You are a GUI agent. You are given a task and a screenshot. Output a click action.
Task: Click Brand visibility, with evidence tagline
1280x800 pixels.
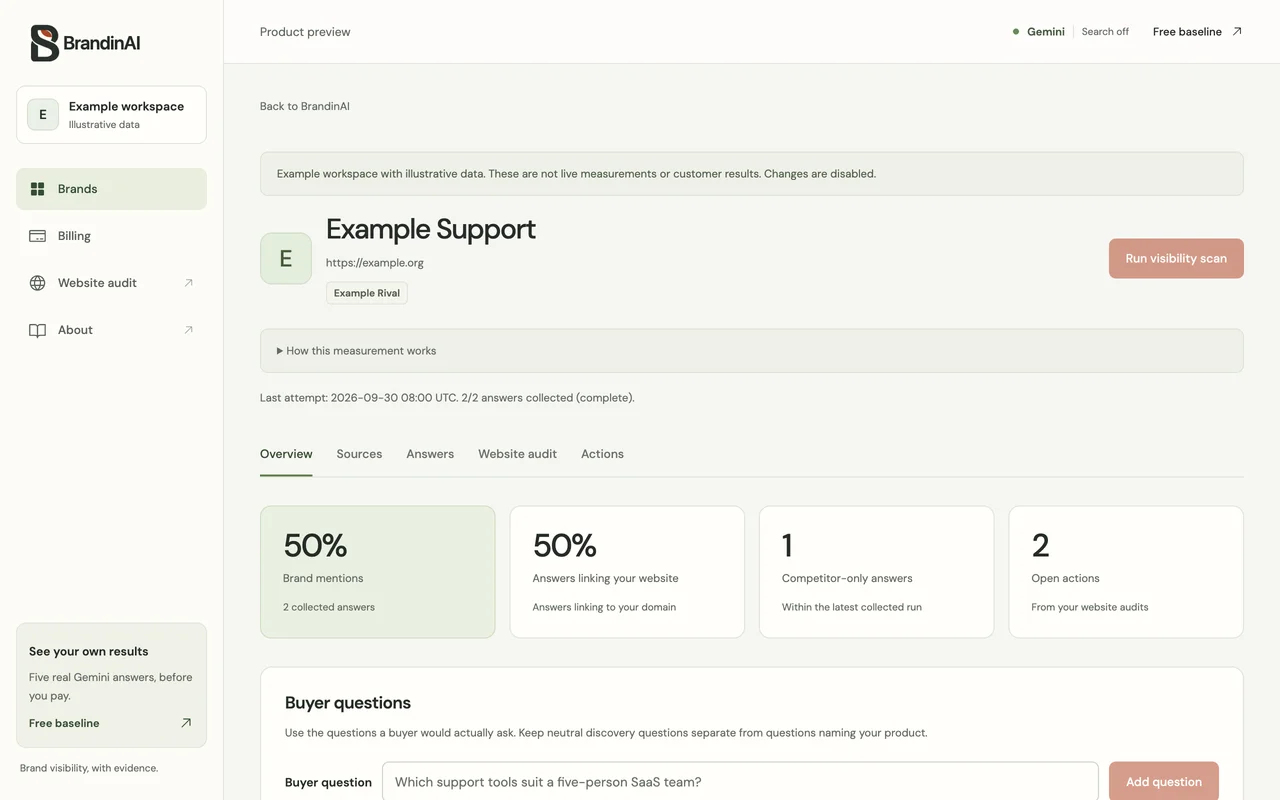(89, 768)
